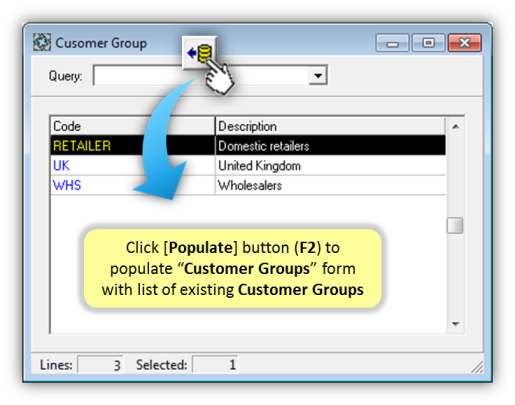Click the Populate database icon button

[200, 53]
